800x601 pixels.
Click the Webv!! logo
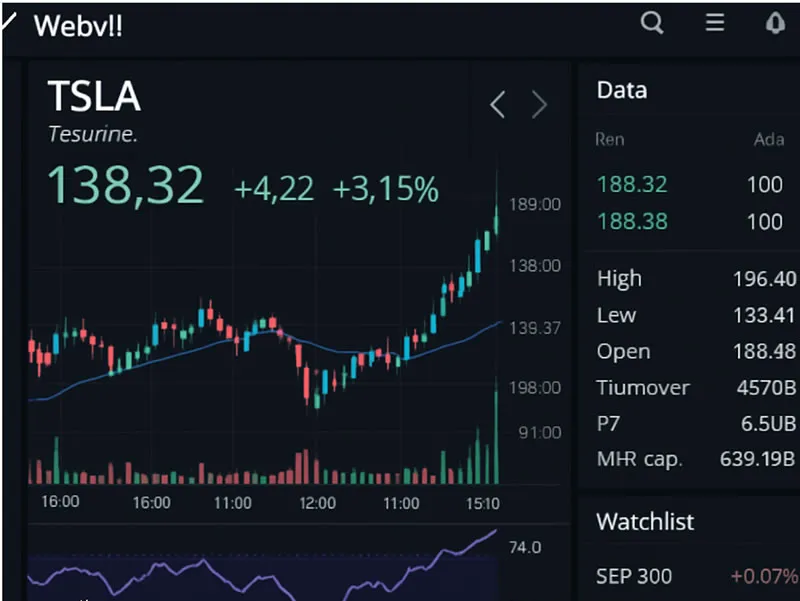click(78, 26)
